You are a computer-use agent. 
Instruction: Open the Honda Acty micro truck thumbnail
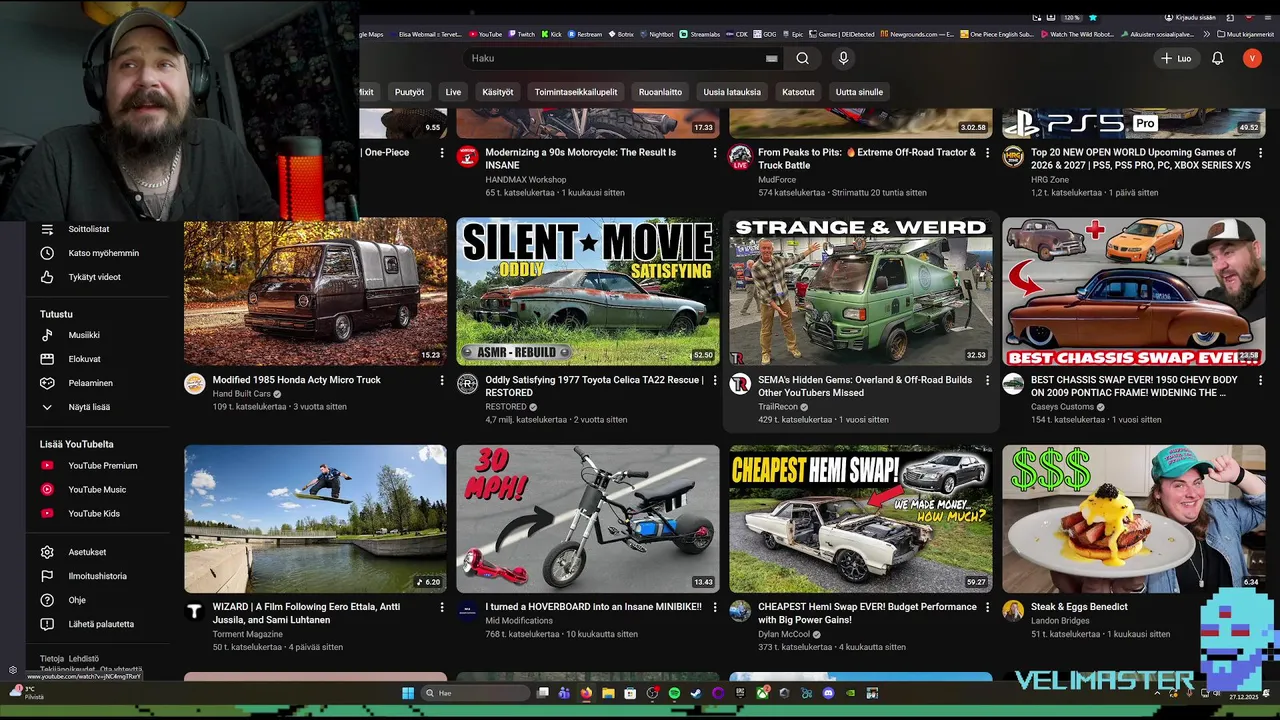coord(315,292)
